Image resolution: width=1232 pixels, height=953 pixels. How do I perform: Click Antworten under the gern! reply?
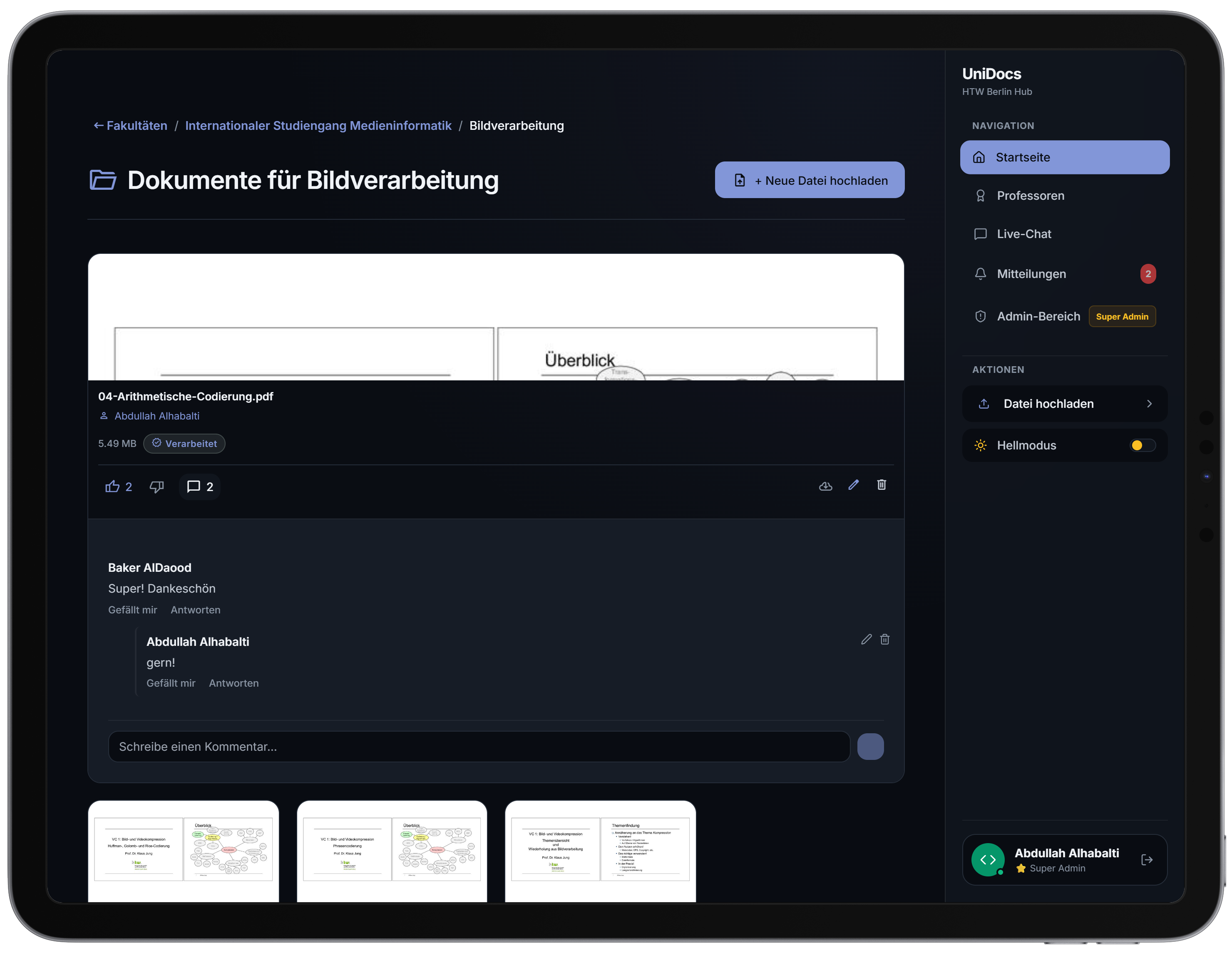pyautogui.click(x=233, y=683)
